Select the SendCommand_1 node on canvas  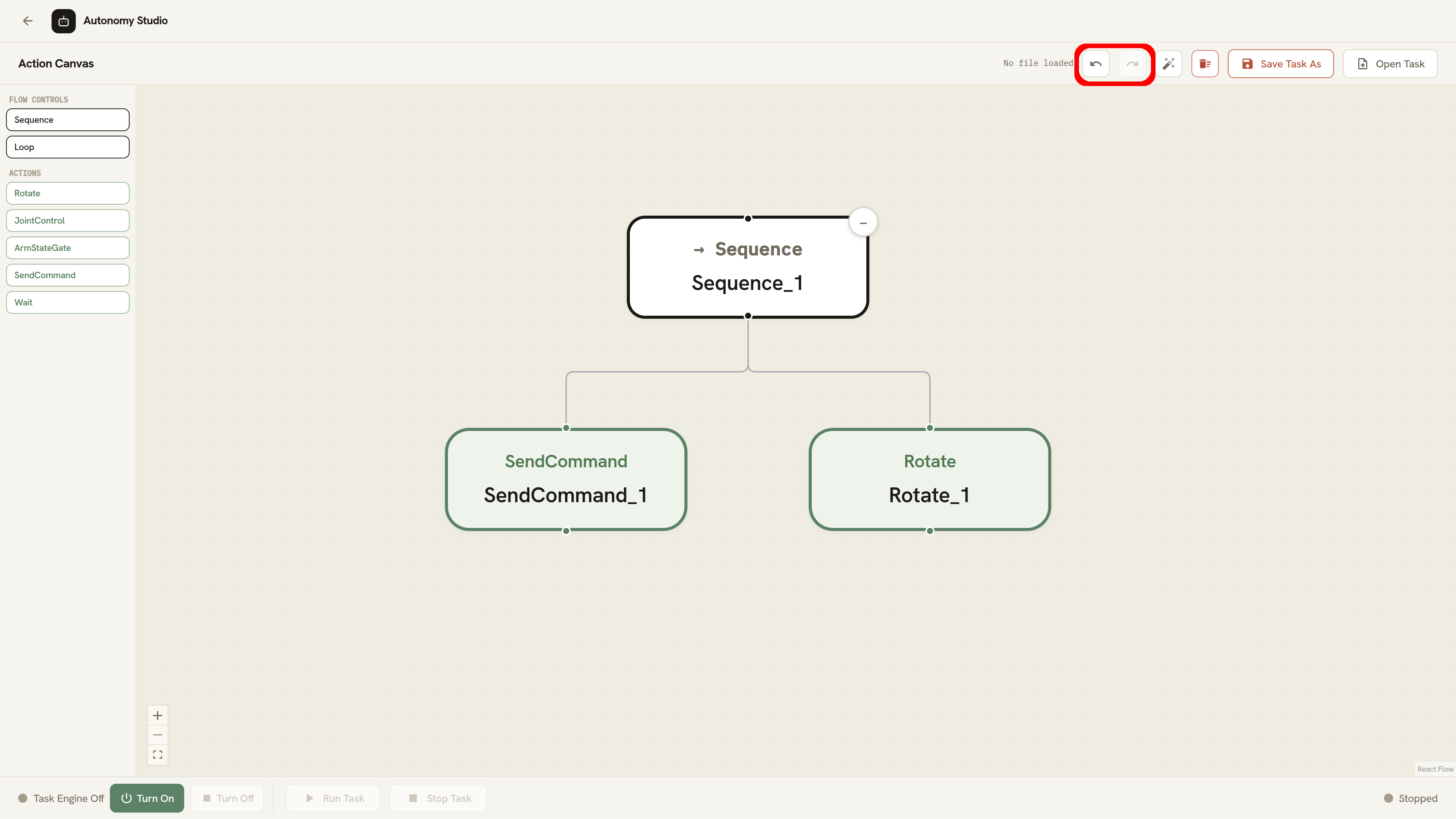point(566,479)
